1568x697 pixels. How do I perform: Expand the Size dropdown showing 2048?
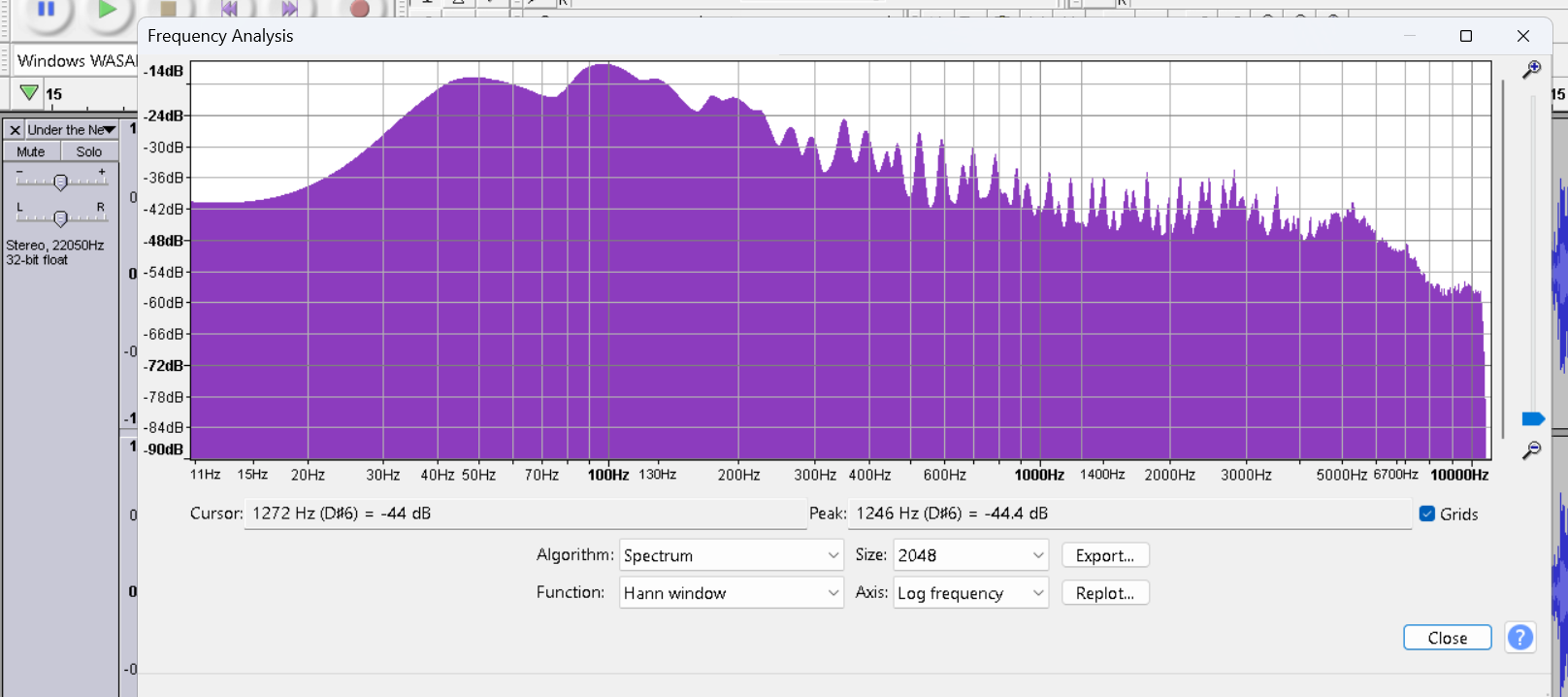(x=970, y=555)
